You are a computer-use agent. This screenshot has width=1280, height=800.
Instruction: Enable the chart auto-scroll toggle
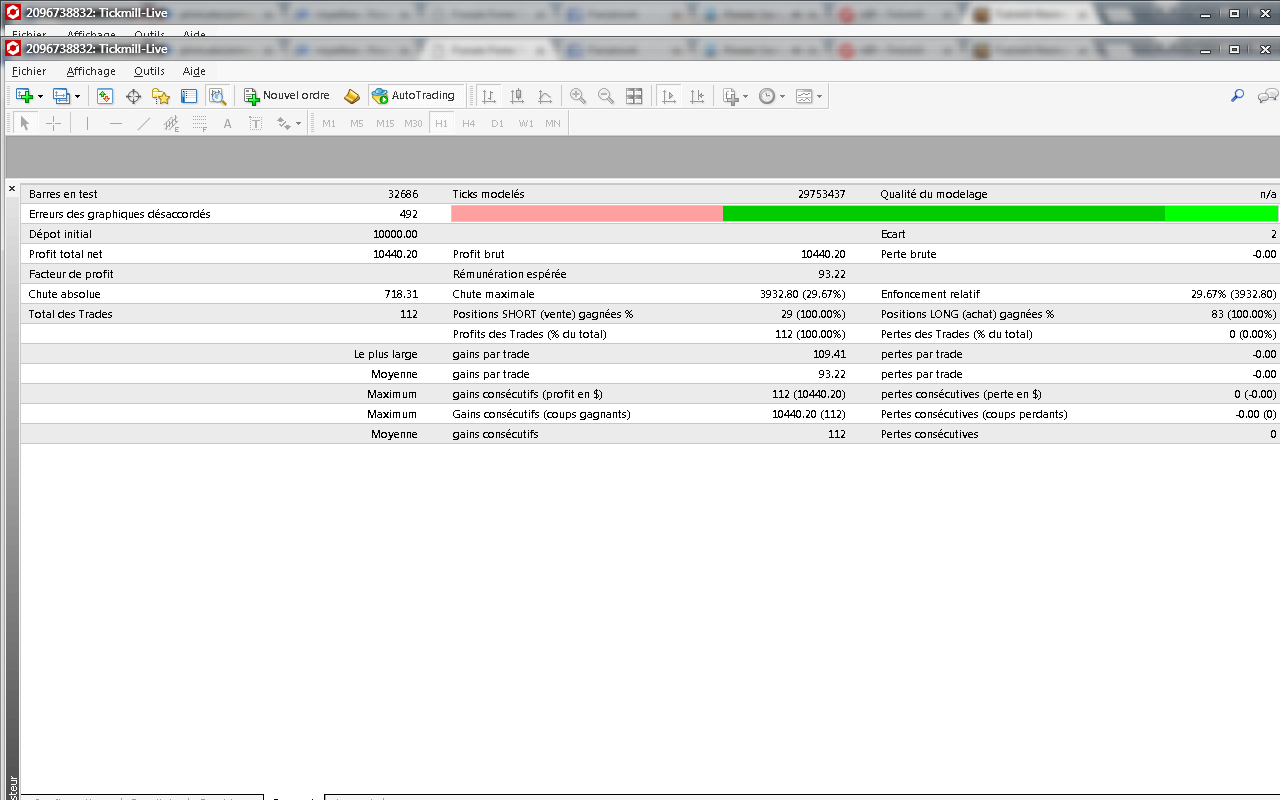point(670,96)
